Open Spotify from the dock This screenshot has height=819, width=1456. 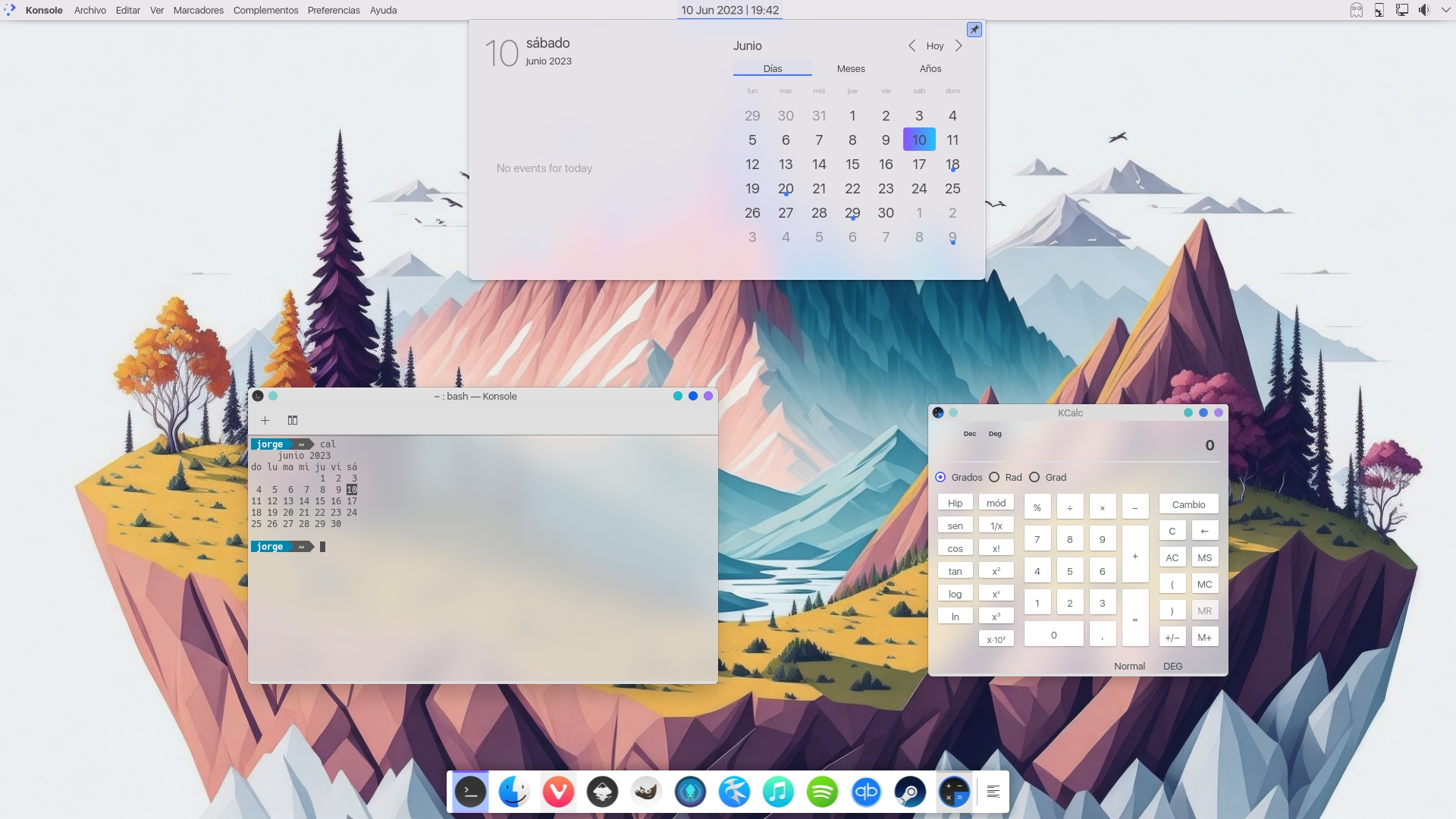coord(822,792)
